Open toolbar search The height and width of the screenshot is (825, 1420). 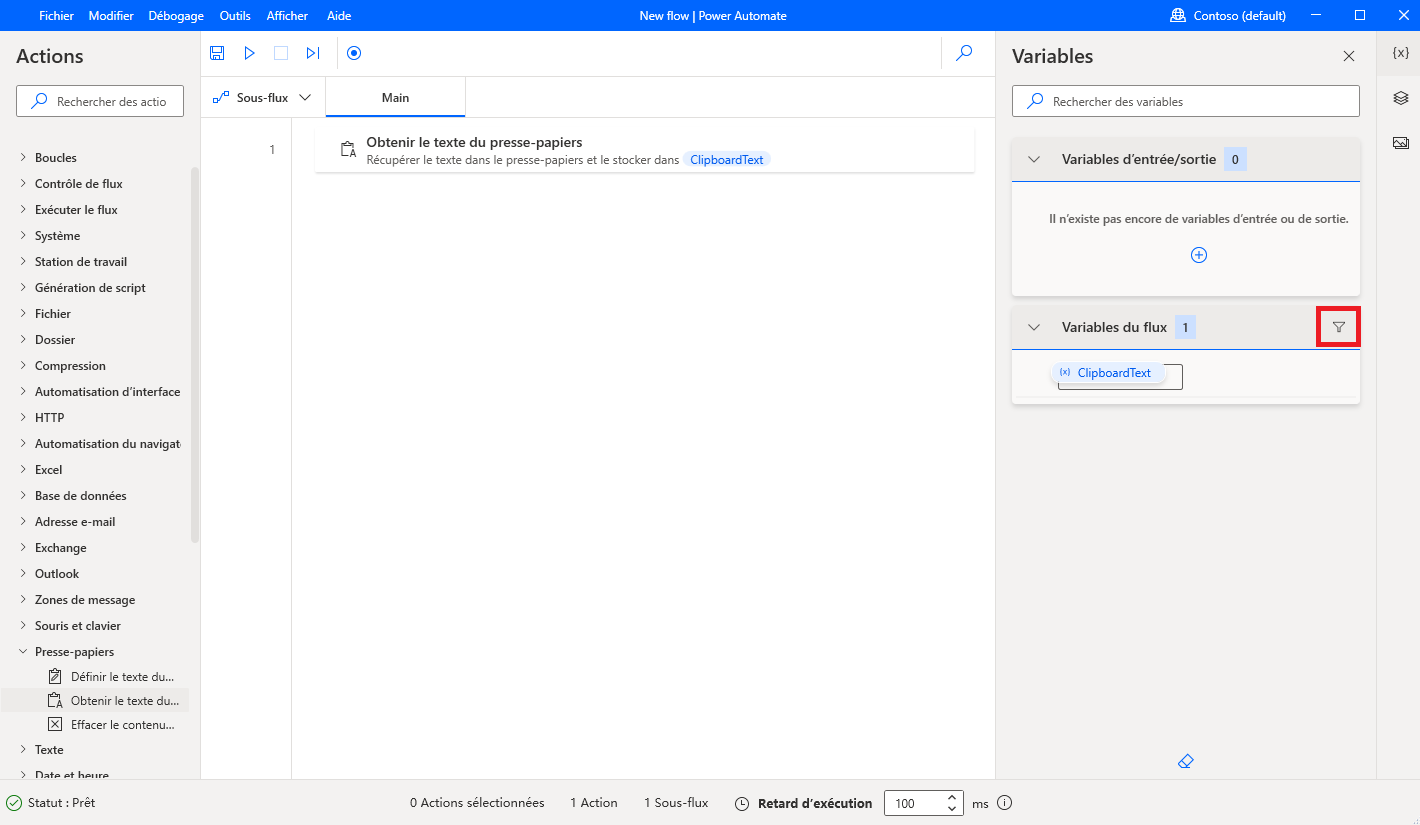click(x=963, y=52)
